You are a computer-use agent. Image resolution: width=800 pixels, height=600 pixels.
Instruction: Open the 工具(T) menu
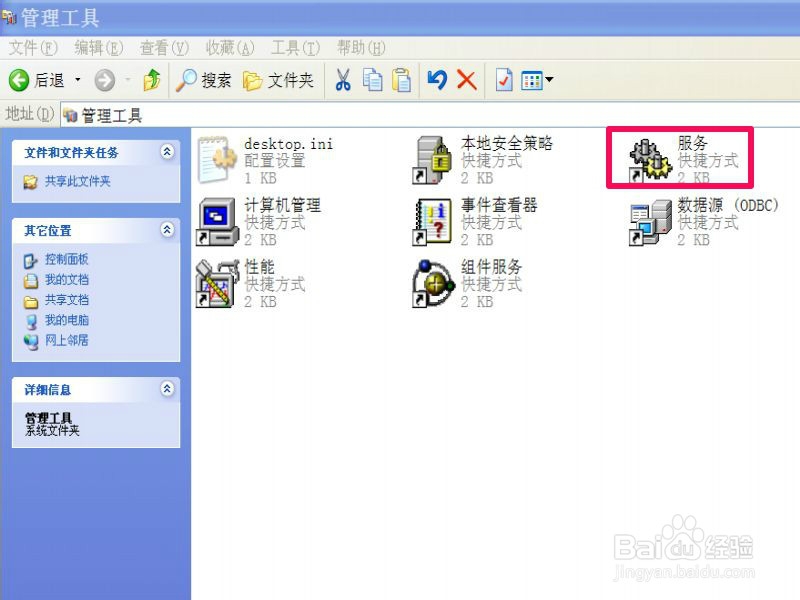(295, 48)
